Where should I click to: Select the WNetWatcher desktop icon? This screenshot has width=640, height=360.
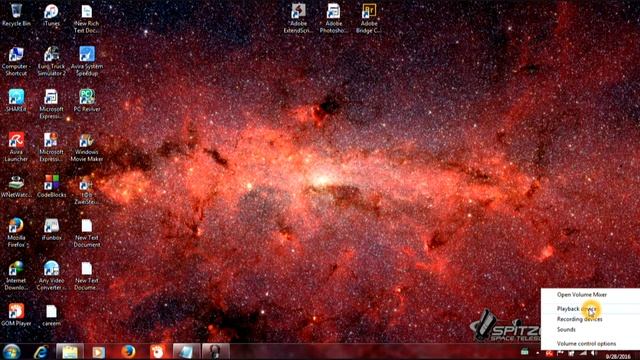(x=16, y=187)
